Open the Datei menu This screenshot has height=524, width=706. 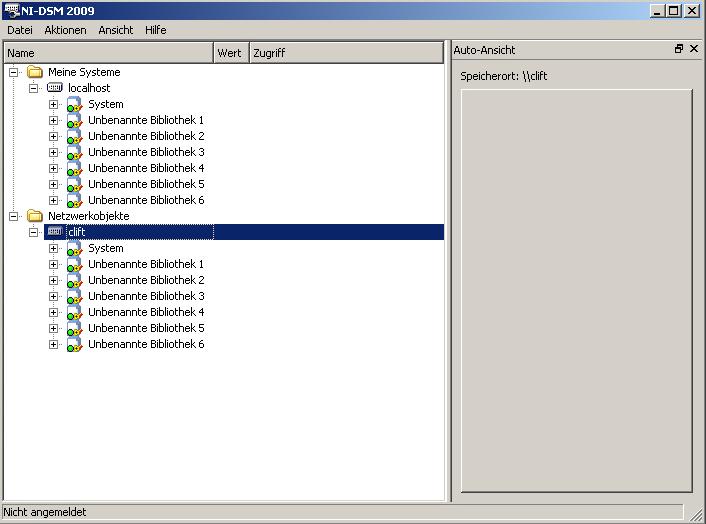coord(20,30)
